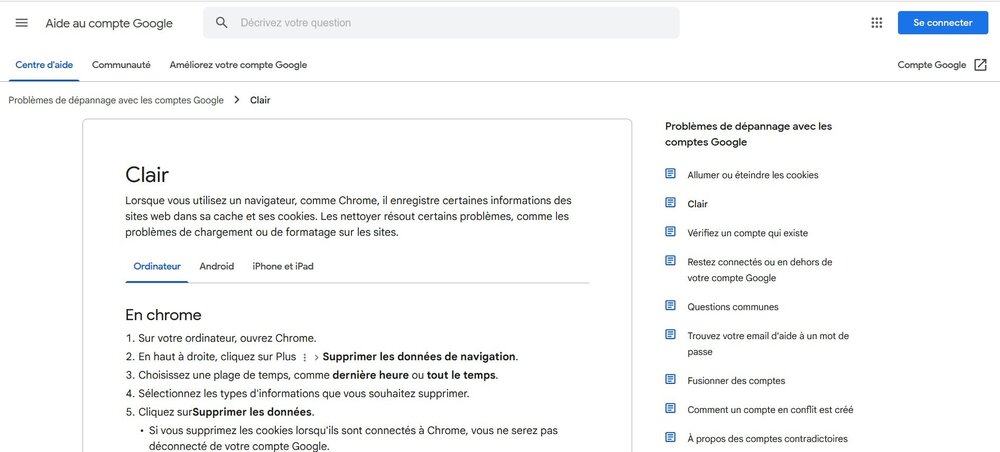Click article icon beside Vérifiez un compte qui existe
This screenshot has height=452, width=1000.
click(x=671, y=232)
